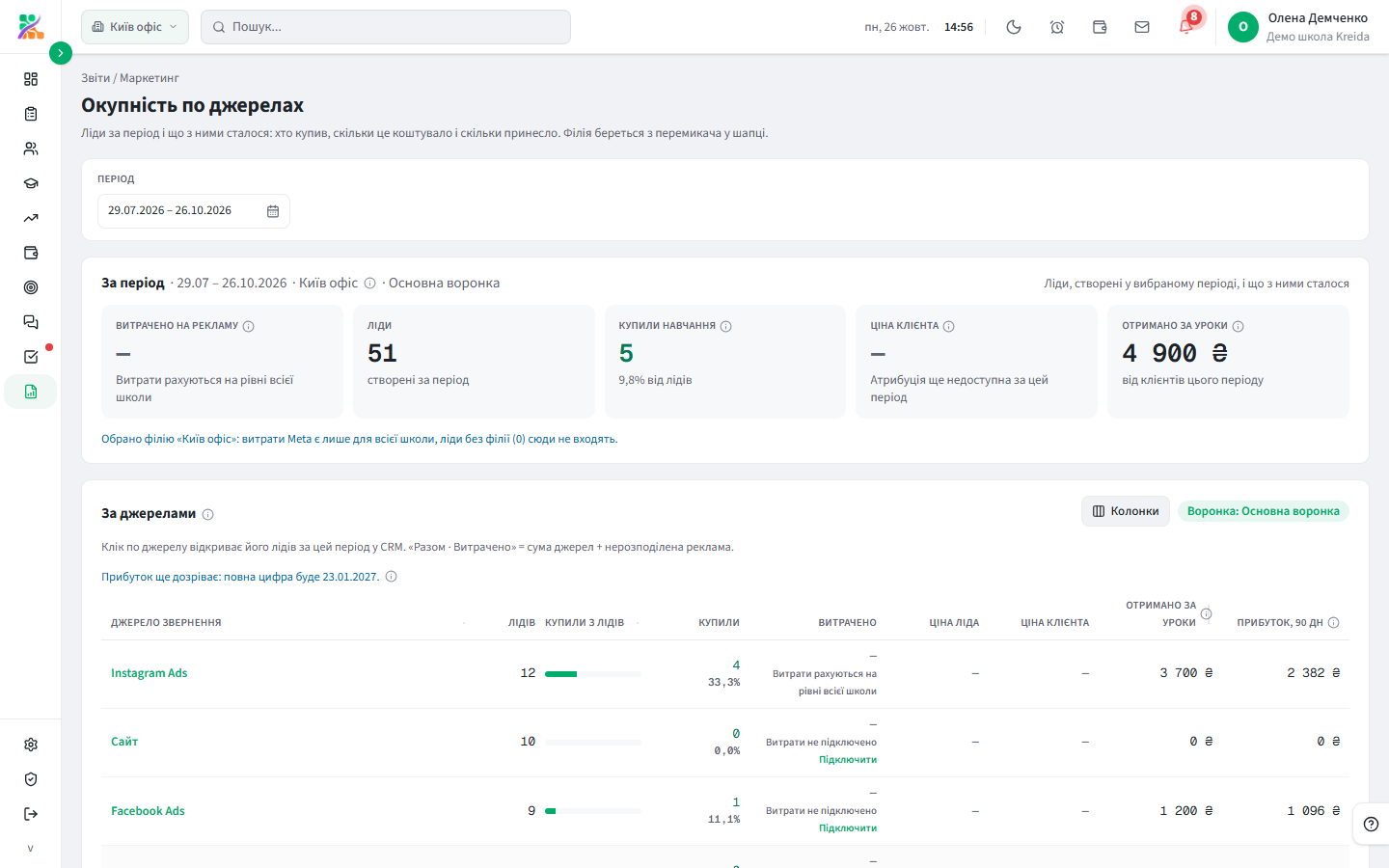Toggle dark mode with the moon icon

coord(1014,27)
